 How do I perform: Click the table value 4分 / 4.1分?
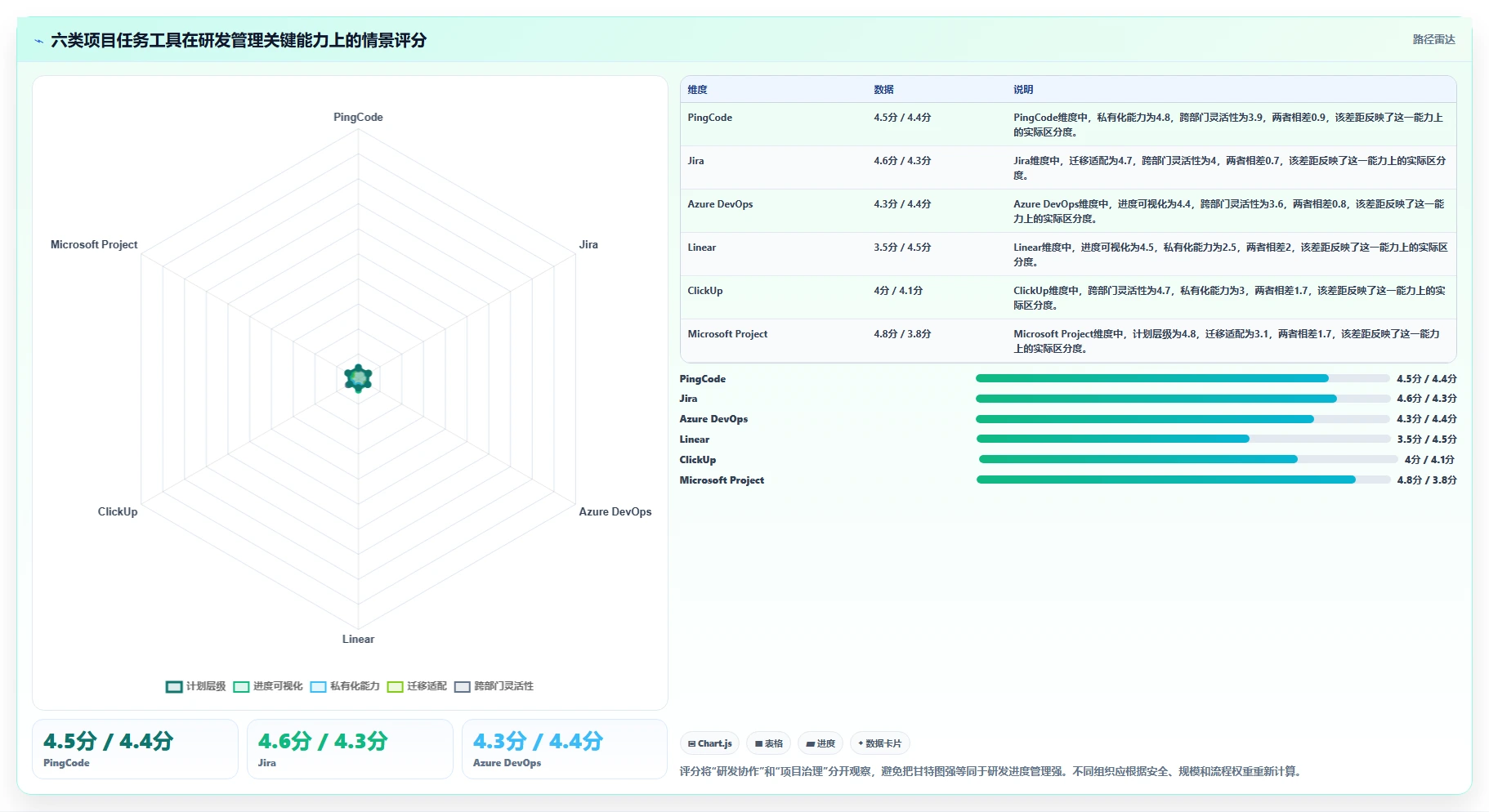click(x=898, y=291)
